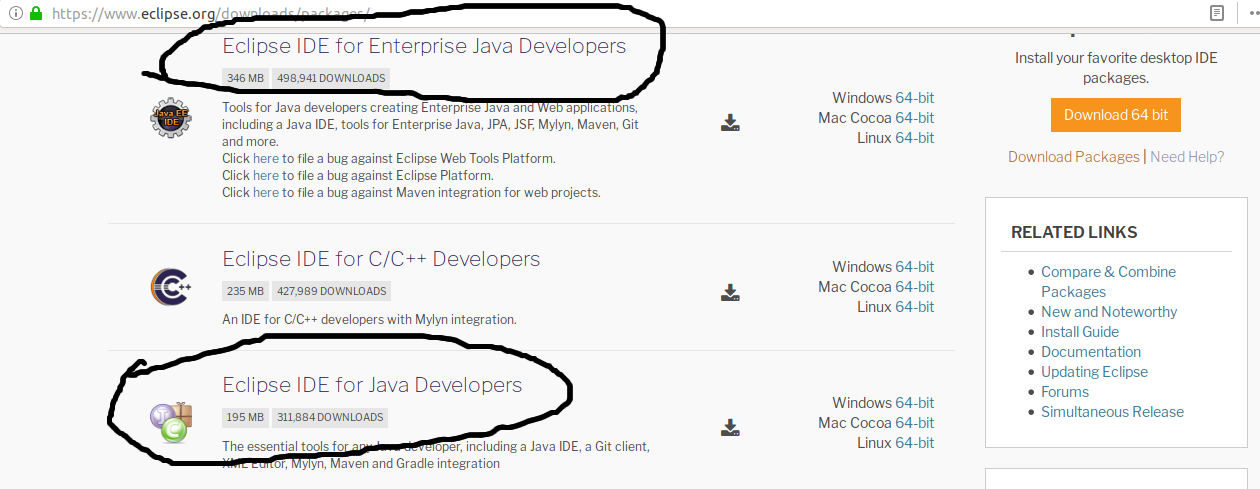Click the 427,989 DOWNLOADS badge

pos(331,291)
